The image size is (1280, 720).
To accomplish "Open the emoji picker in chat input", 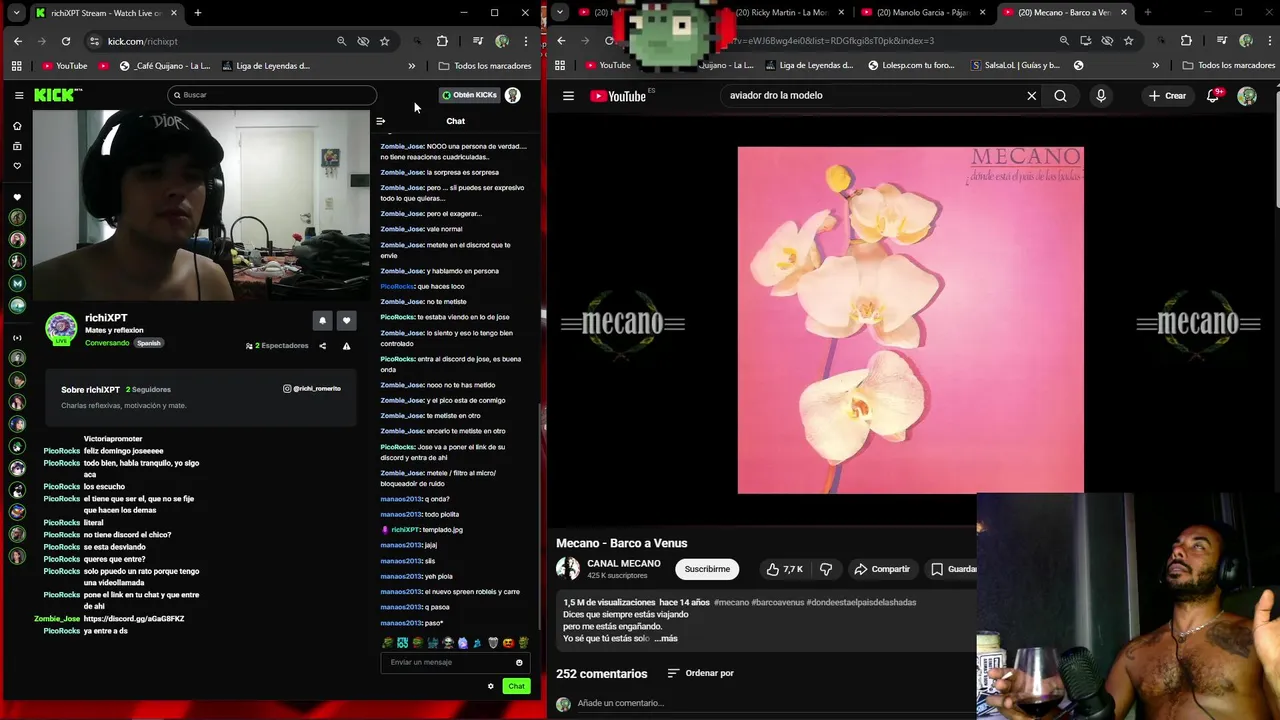I will [519, 662].
